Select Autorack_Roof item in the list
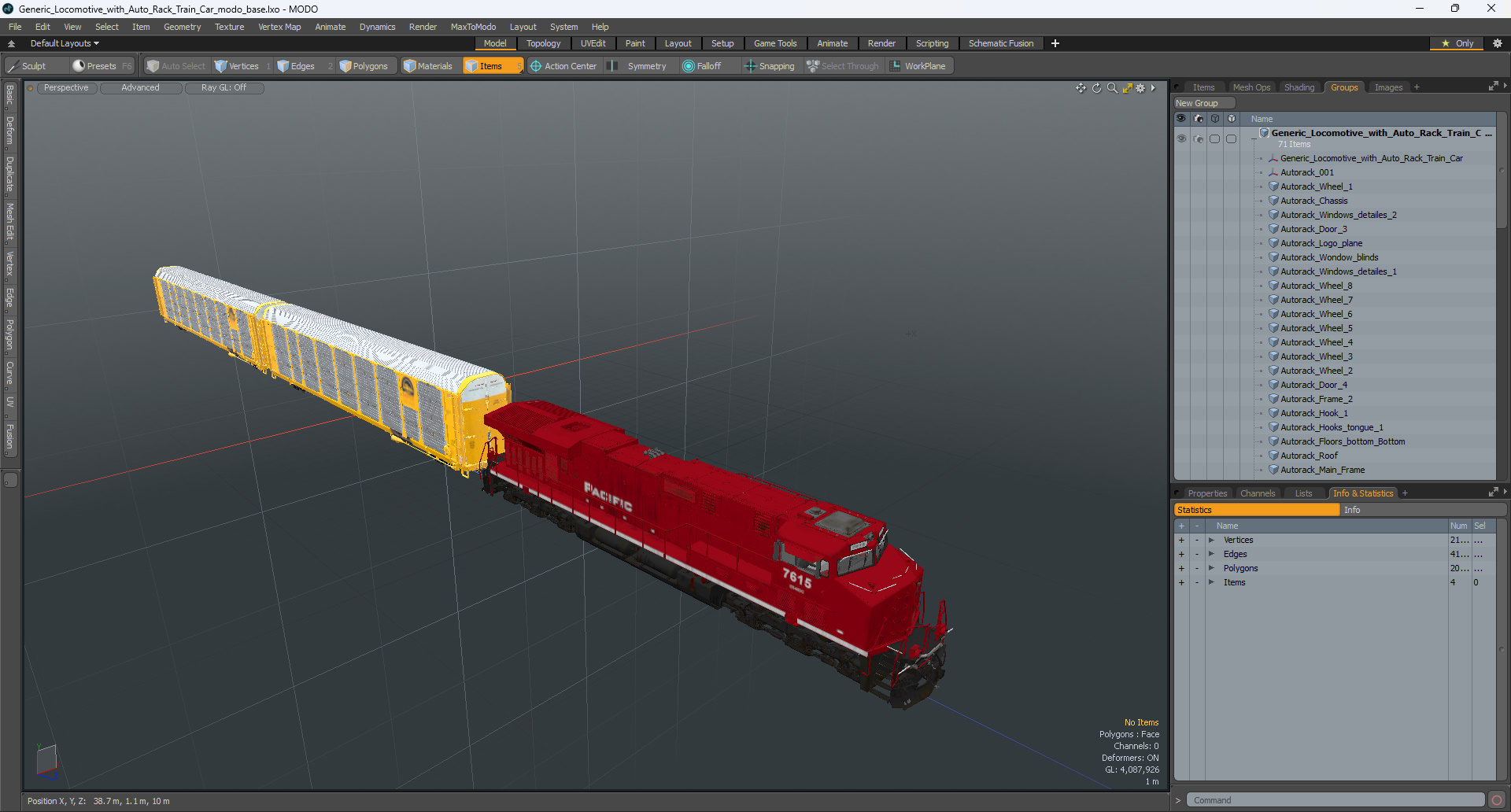1511x812 pixels. click(1309, 456)
